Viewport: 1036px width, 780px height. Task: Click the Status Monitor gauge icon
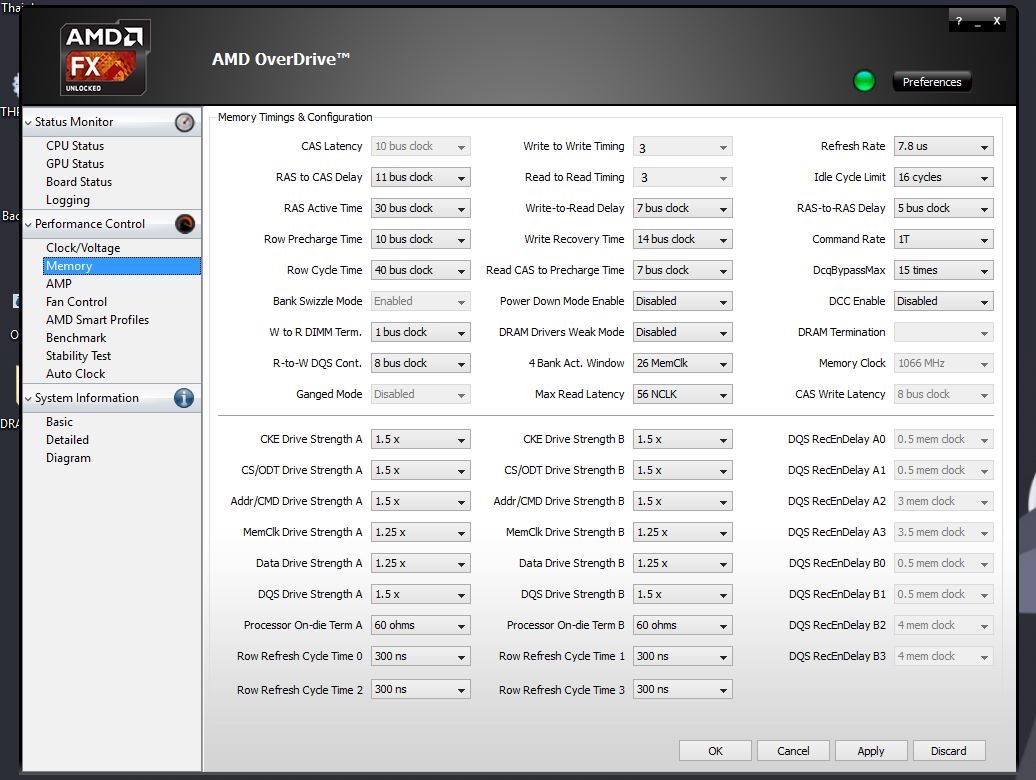[184, 122]
